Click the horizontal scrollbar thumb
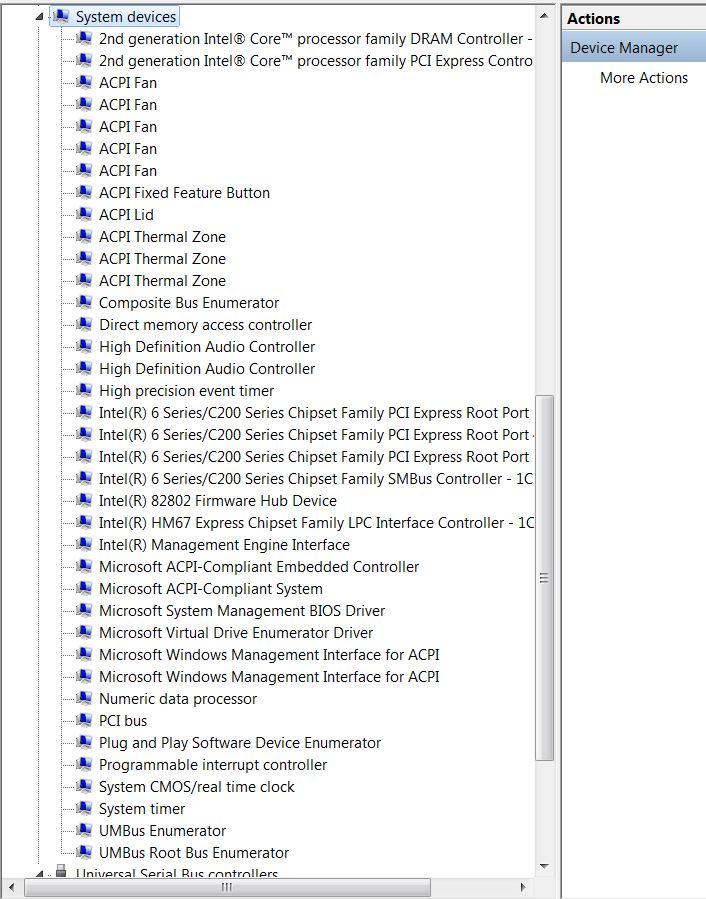The height and width of the screenshot is (899, 706). [227, 887]
